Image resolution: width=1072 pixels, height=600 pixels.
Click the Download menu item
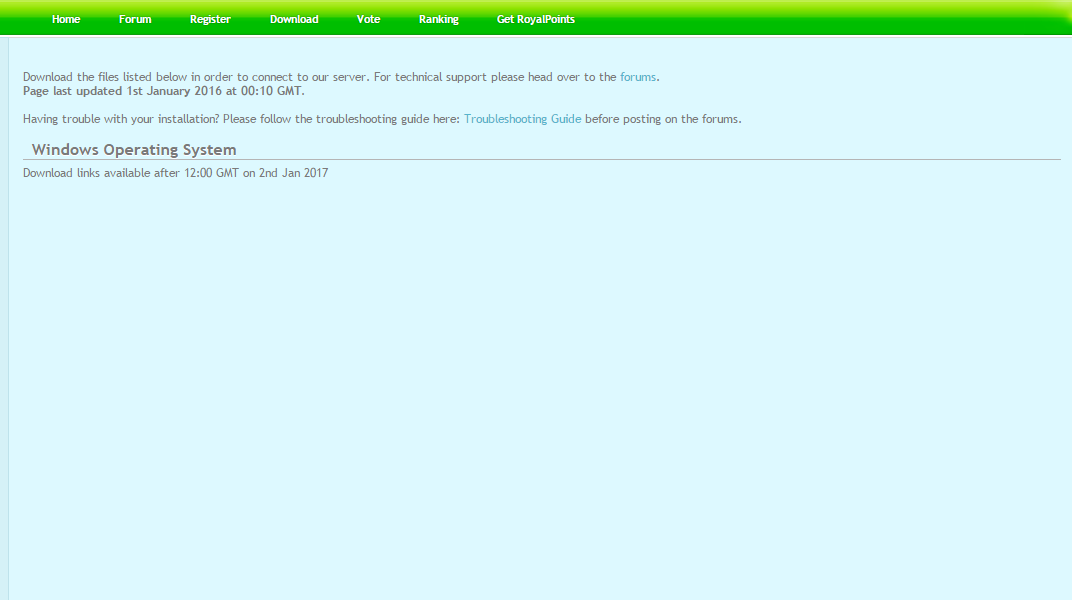tap(294, 19)
